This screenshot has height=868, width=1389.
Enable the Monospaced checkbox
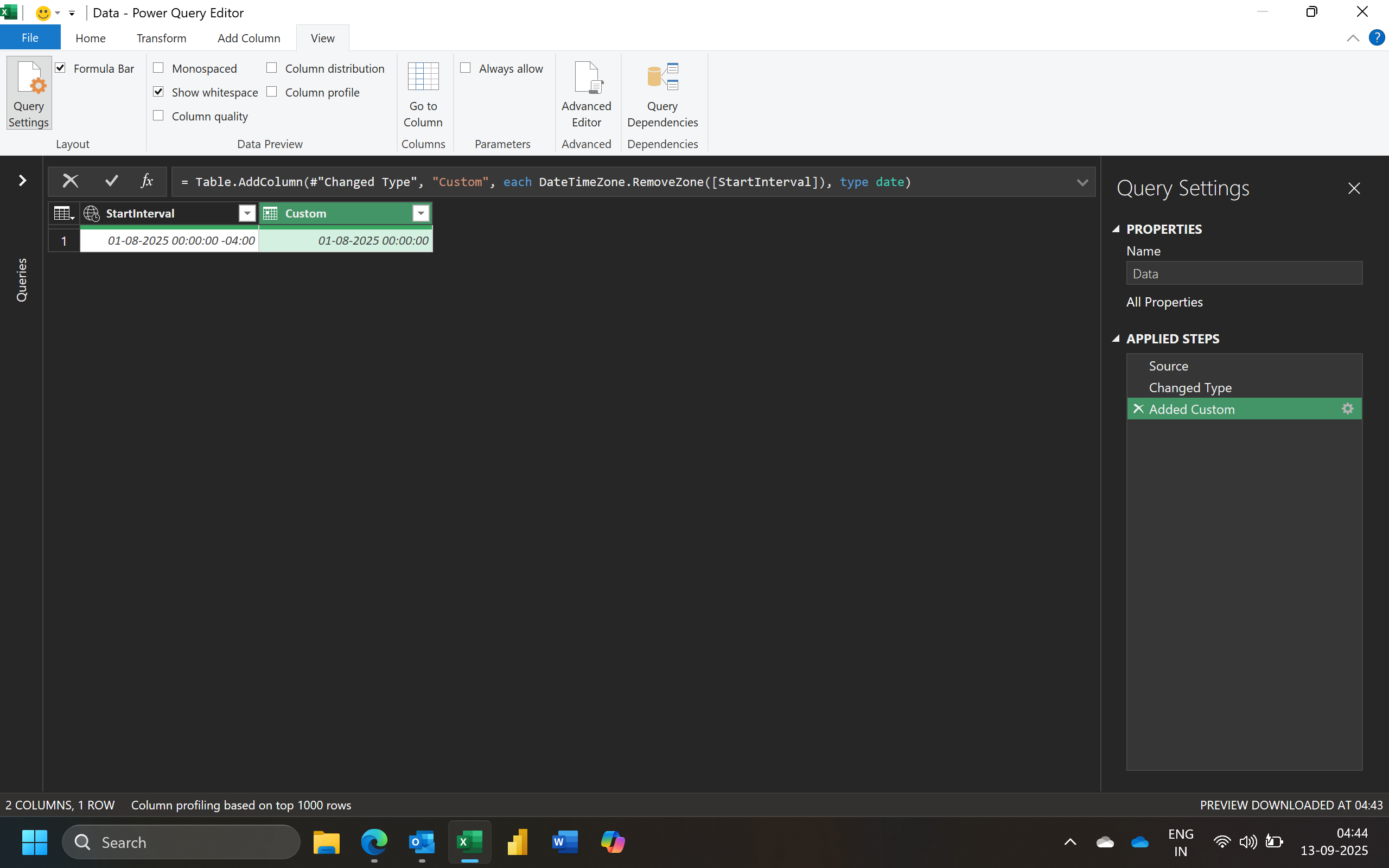click(159, 68)
